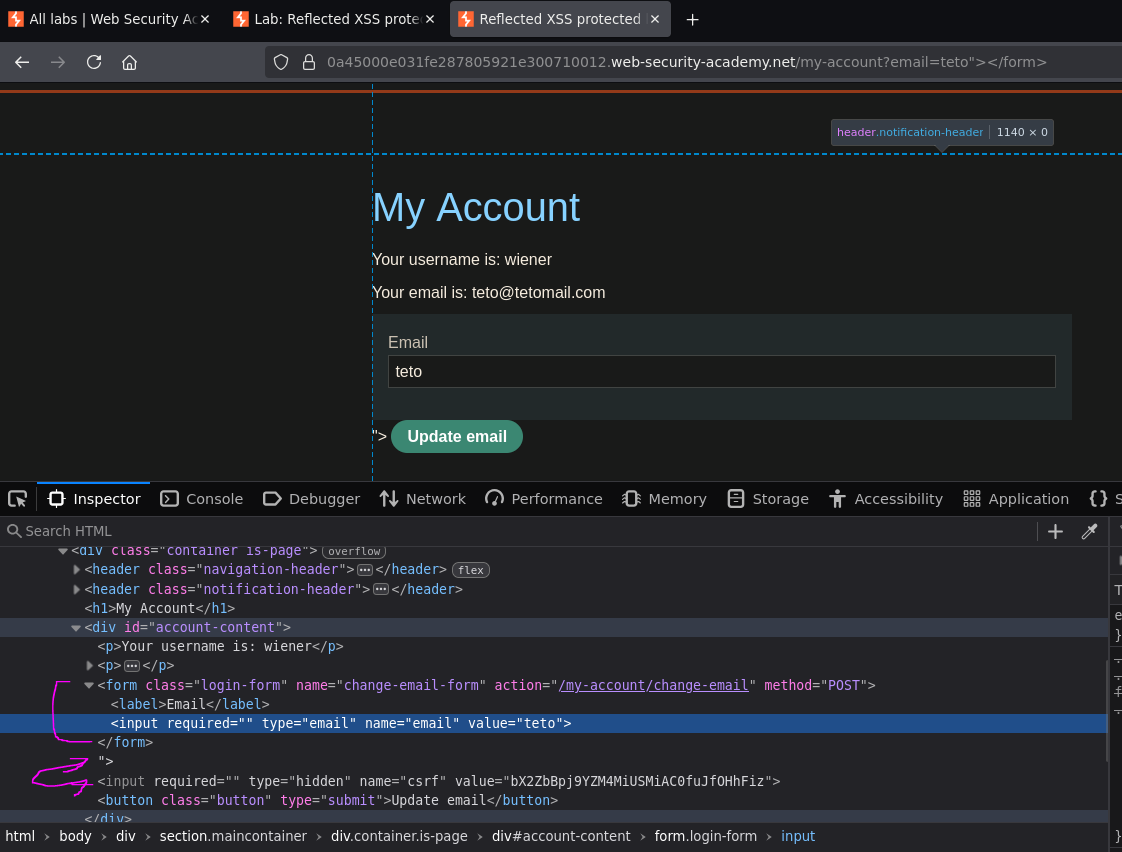
Task: Collapse the account-content div node
Action: [76, 628]
